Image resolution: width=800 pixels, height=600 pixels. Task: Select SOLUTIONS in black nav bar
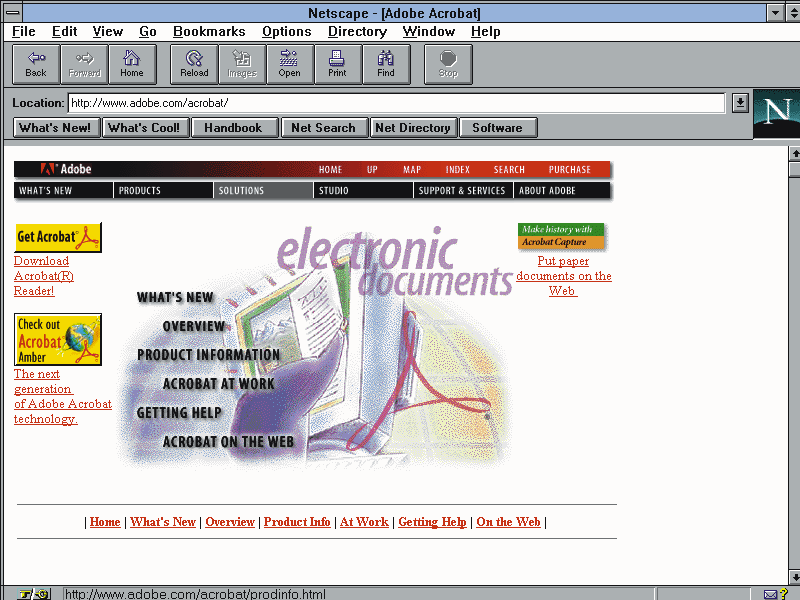coord(263,190)
